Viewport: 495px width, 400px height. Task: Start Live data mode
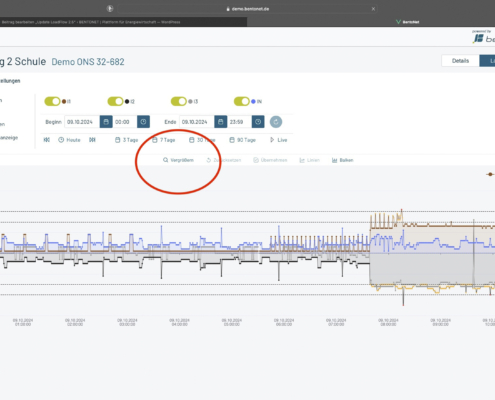pyautogui.click(x=279, y=140)
